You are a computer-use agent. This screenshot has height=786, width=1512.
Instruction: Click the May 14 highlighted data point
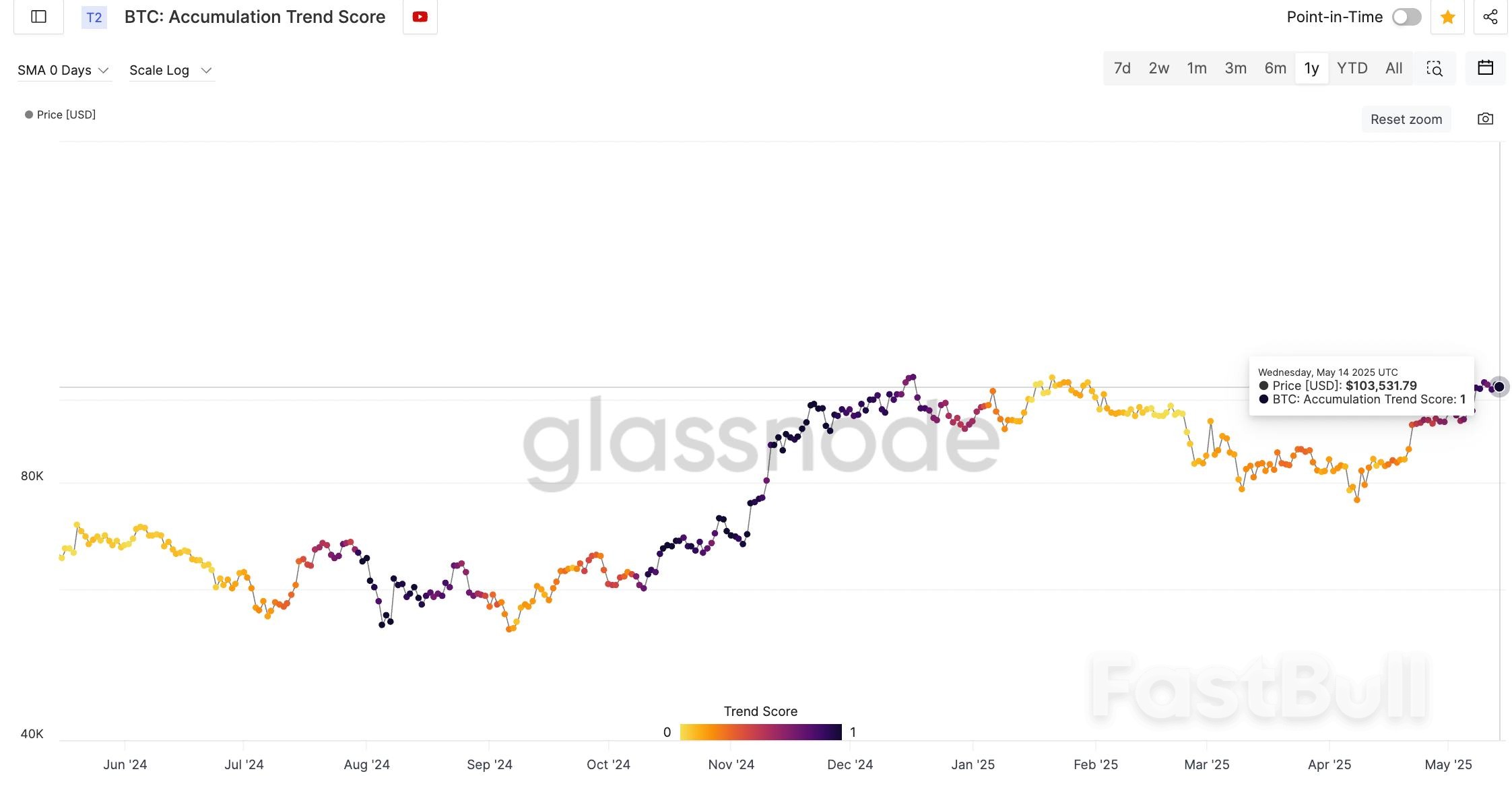(x=1499, y=387)
